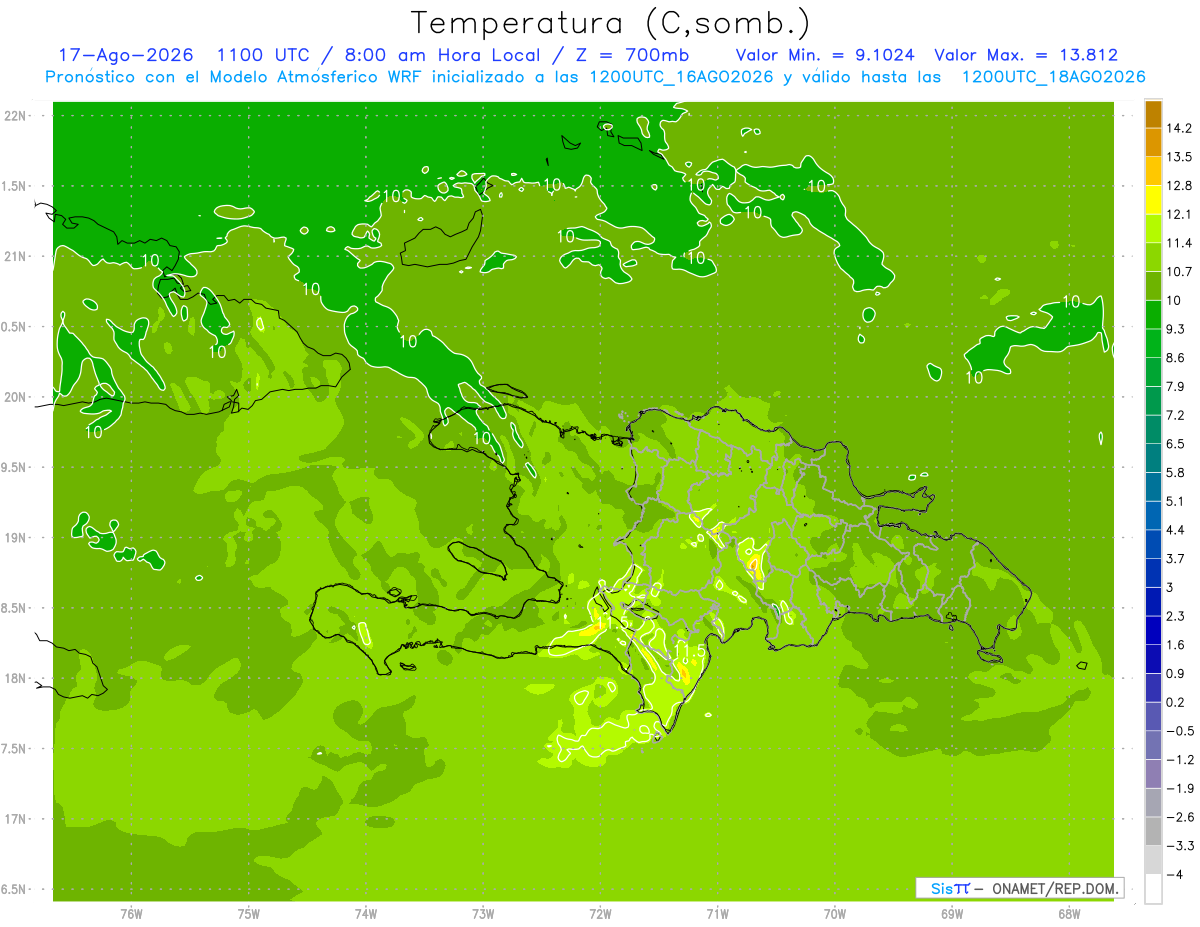Pick the yellow swatch between 12.1 and 12.8
This screenshot has height=927, width=1200.
coord(1153,200)
